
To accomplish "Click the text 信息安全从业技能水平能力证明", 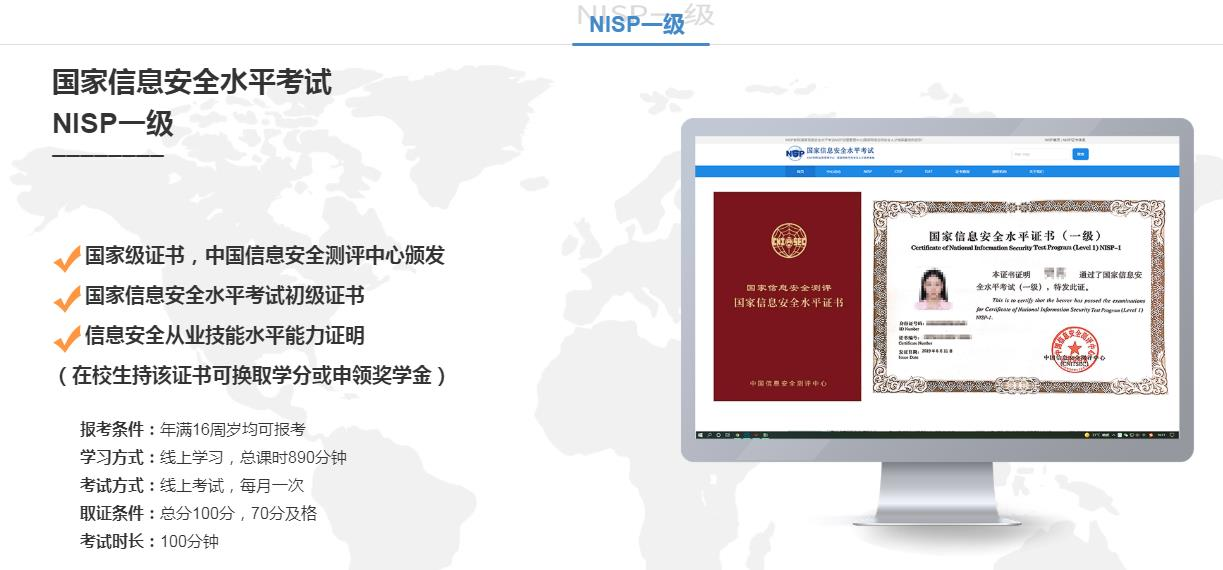I will coord(225,336).
